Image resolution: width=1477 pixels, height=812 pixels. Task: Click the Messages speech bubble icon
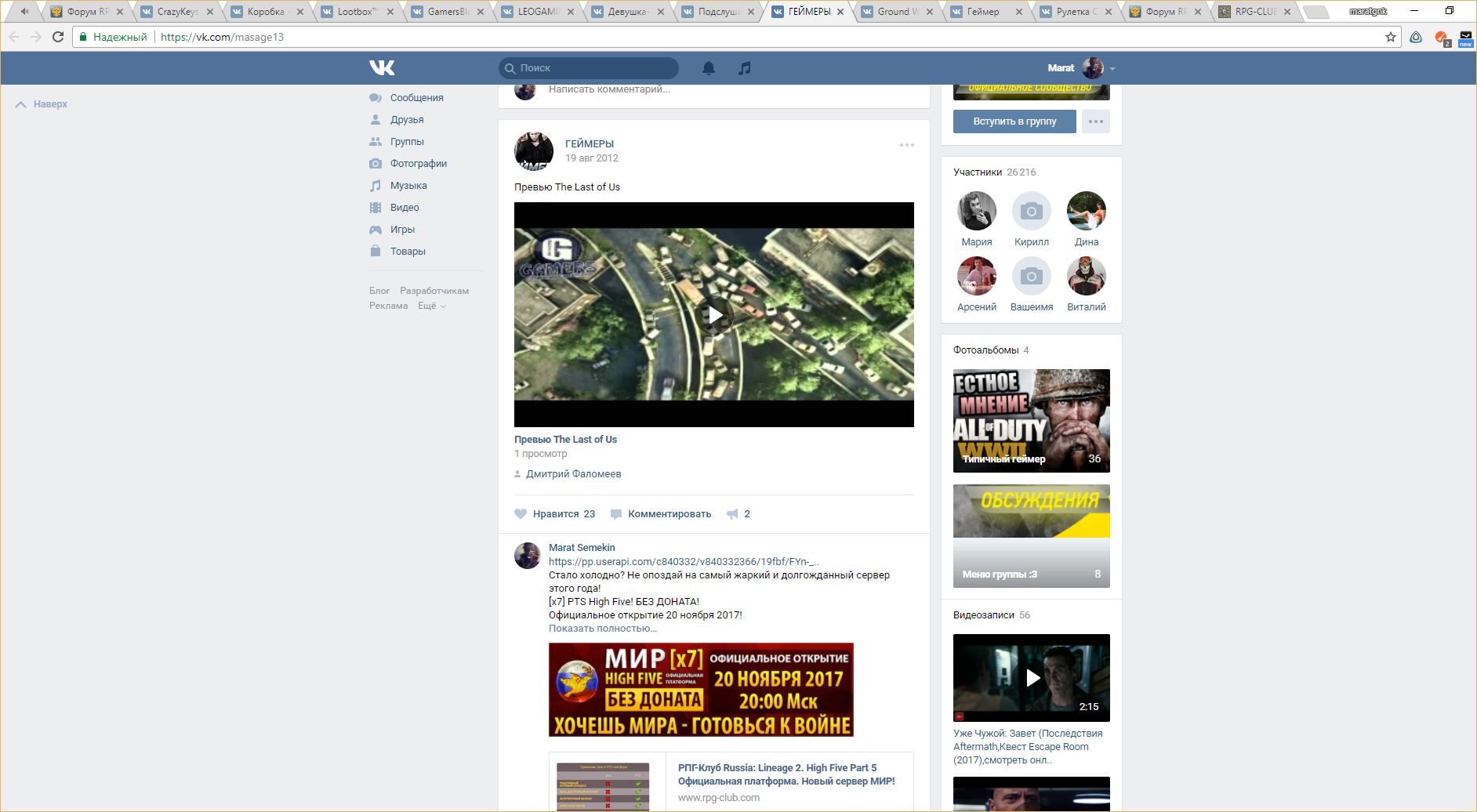click(x=376, y=98)
